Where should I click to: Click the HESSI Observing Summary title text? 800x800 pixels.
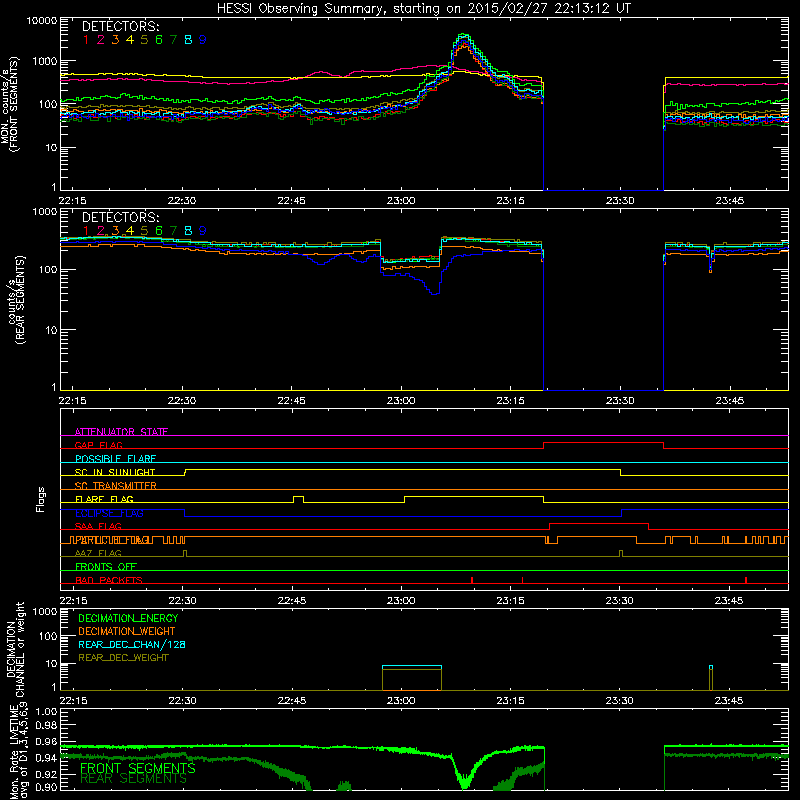pos(423,8)
